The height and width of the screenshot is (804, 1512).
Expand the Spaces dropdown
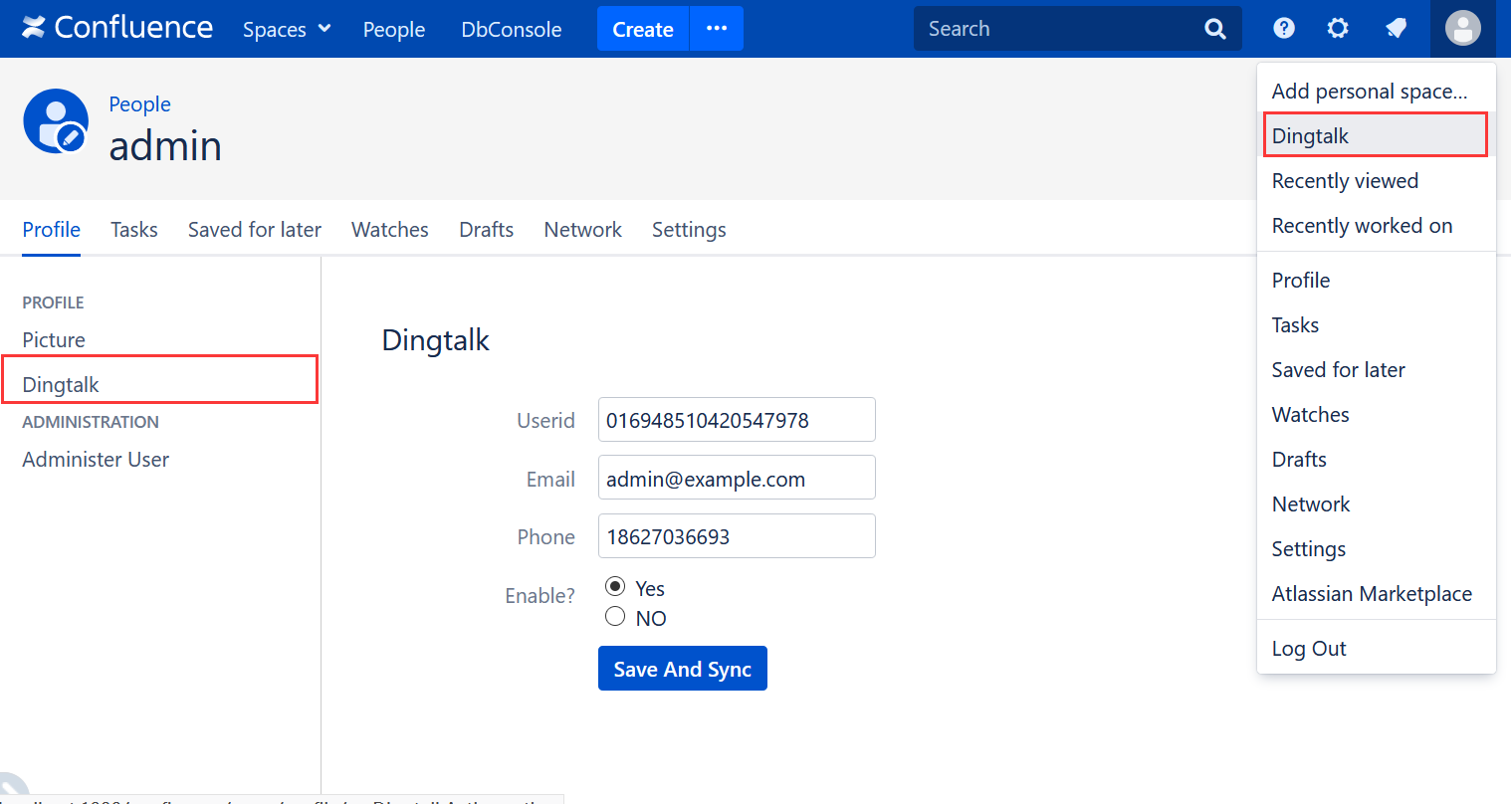(x=287, y=30)
